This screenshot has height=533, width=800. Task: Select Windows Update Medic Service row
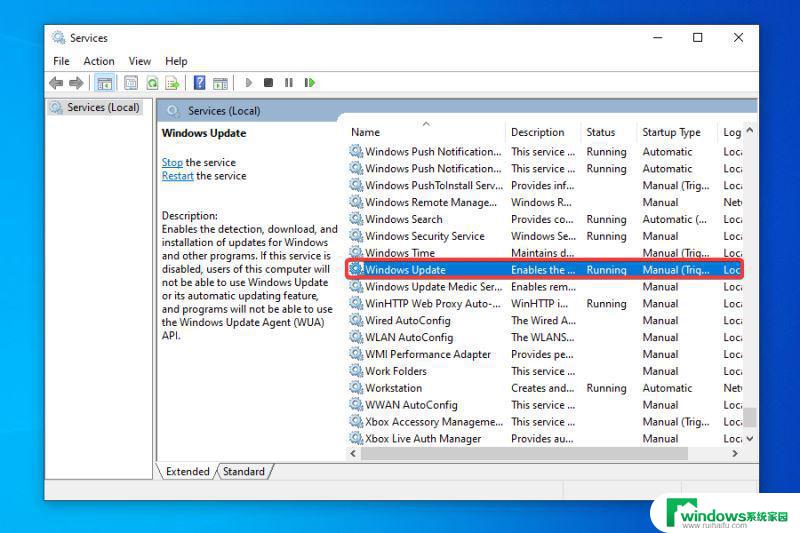tap(545, 287)
